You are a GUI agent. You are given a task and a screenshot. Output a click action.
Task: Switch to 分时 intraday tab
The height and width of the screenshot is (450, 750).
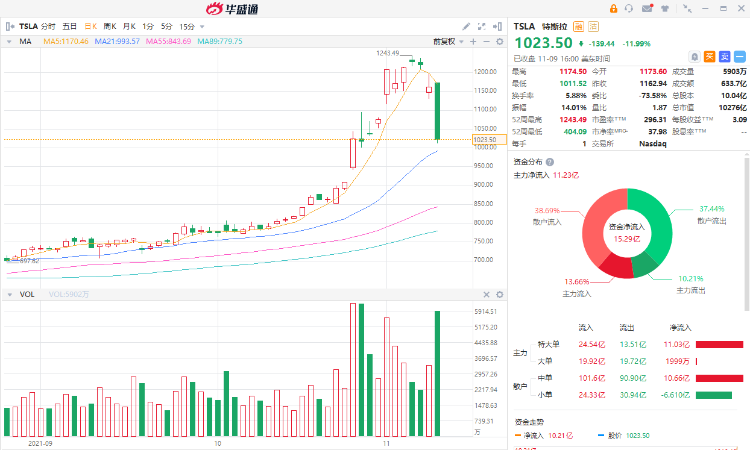[x=48, y=26]
